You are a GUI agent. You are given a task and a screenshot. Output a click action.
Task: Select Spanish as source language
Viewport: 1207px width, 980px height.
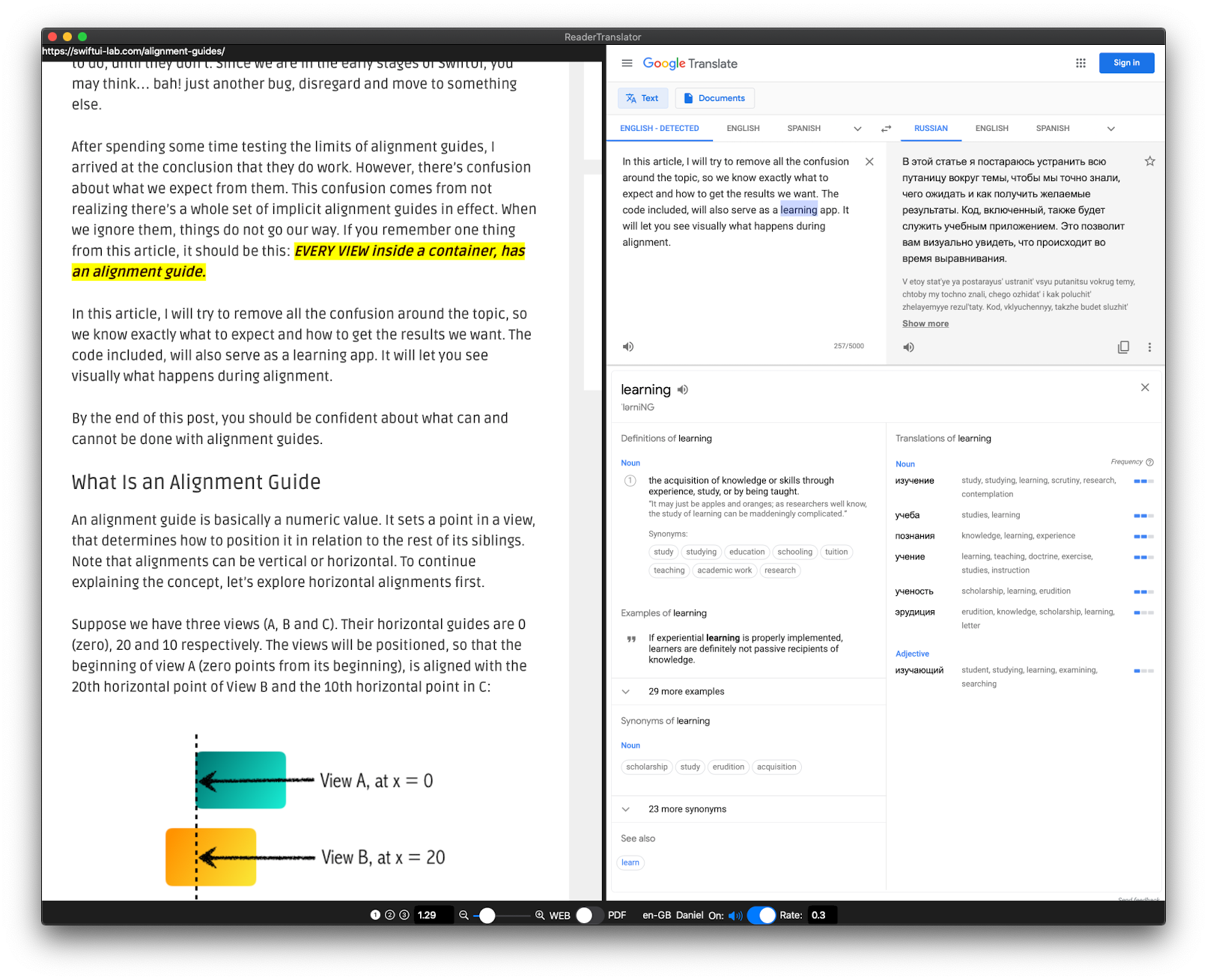pos(803,128)
